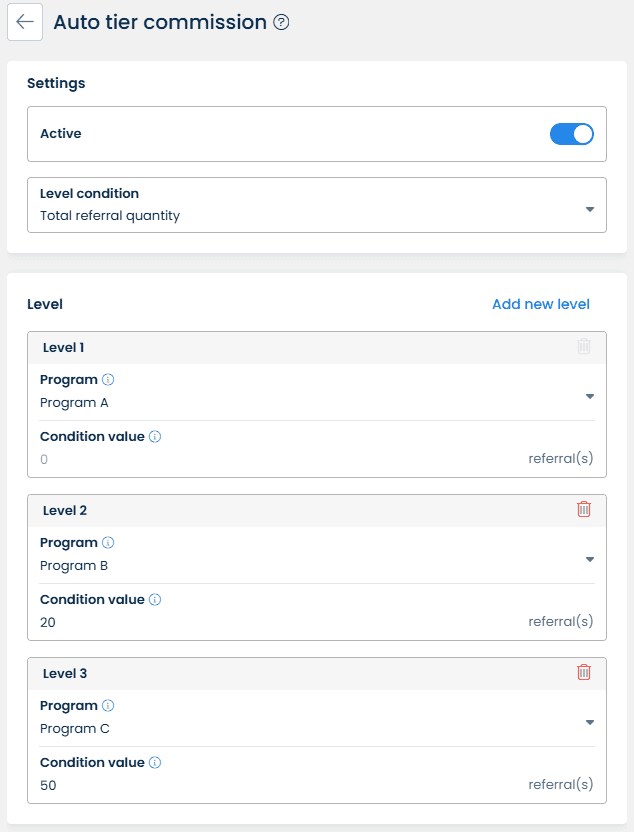Click Level 3 Condition value info icon

click(155, 763)
